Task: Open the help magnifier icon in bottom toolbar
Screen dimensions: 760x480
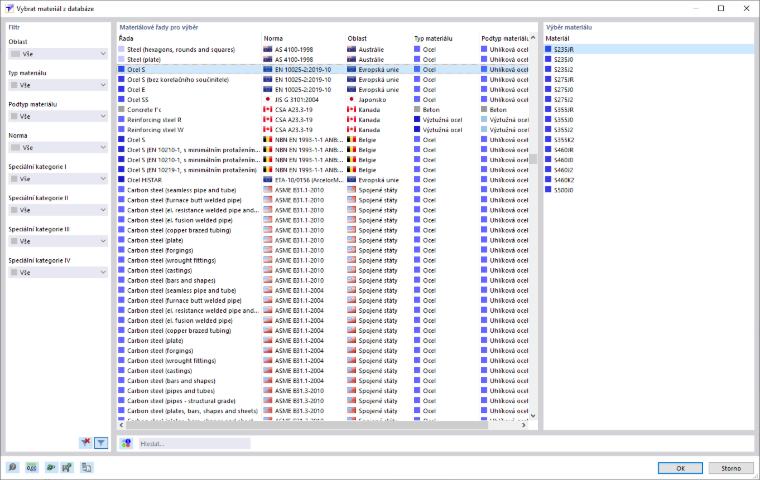Action: tap(13, 467)
